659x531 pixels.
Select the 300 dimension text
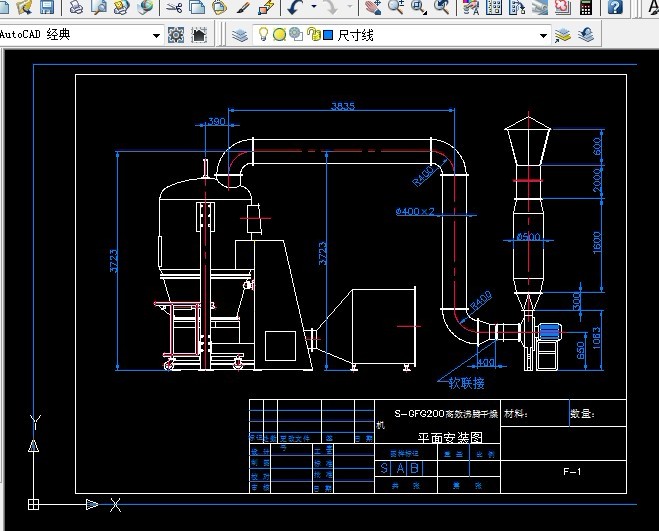[577, 301]
